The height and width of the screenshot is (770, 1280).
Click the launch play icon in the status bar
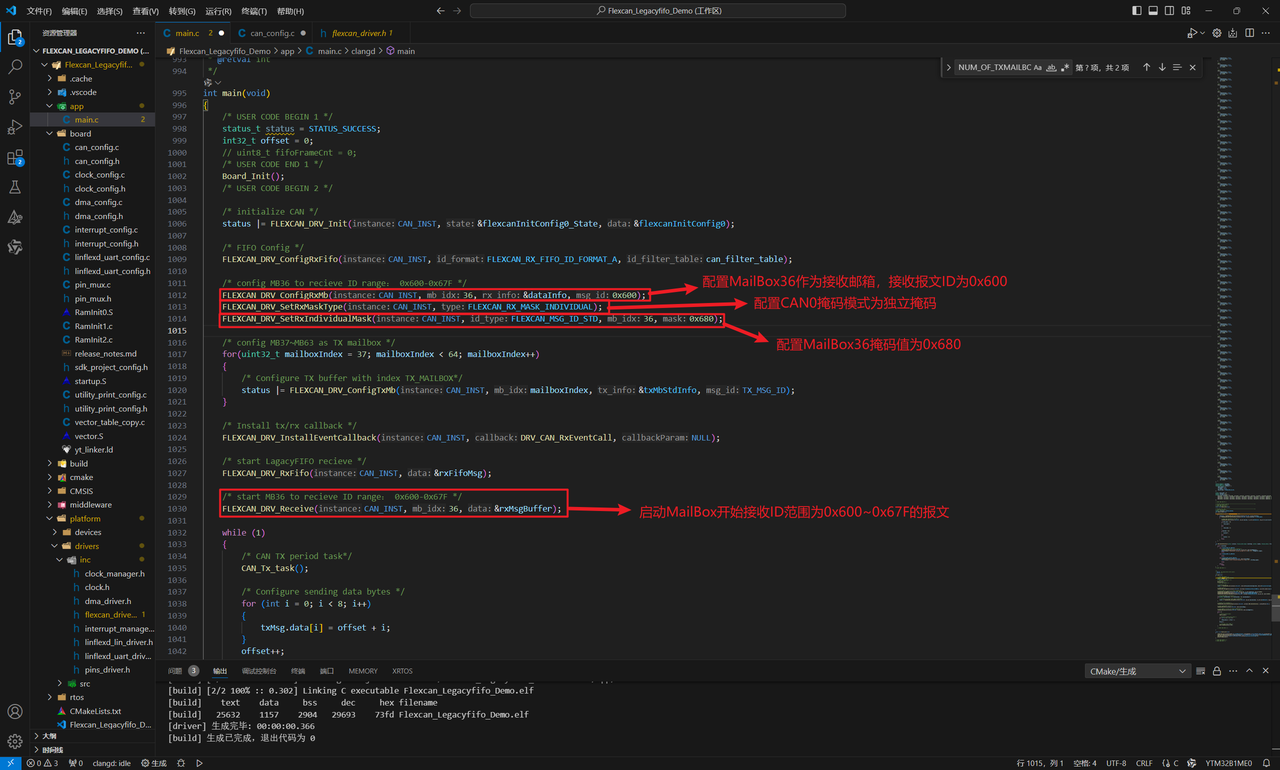[199, 763]
